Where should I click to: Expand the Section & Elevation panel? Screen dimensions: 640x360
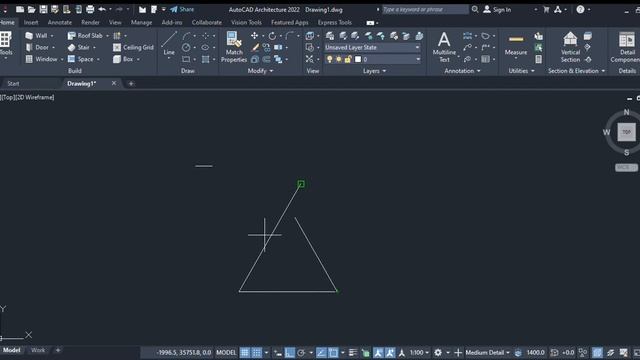(576, 71)
